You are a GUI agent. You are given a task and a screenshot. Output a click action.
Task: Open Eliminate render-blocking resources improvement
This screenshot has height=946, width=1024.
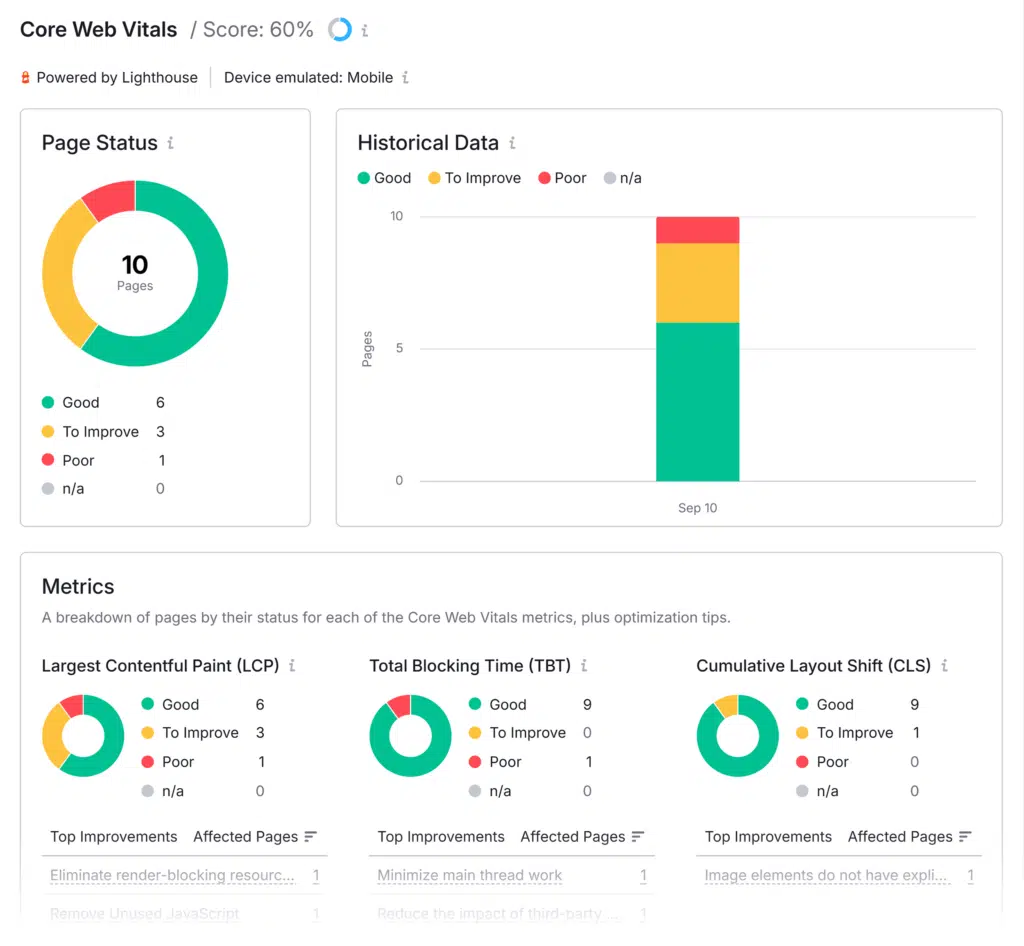click(172, 875)
